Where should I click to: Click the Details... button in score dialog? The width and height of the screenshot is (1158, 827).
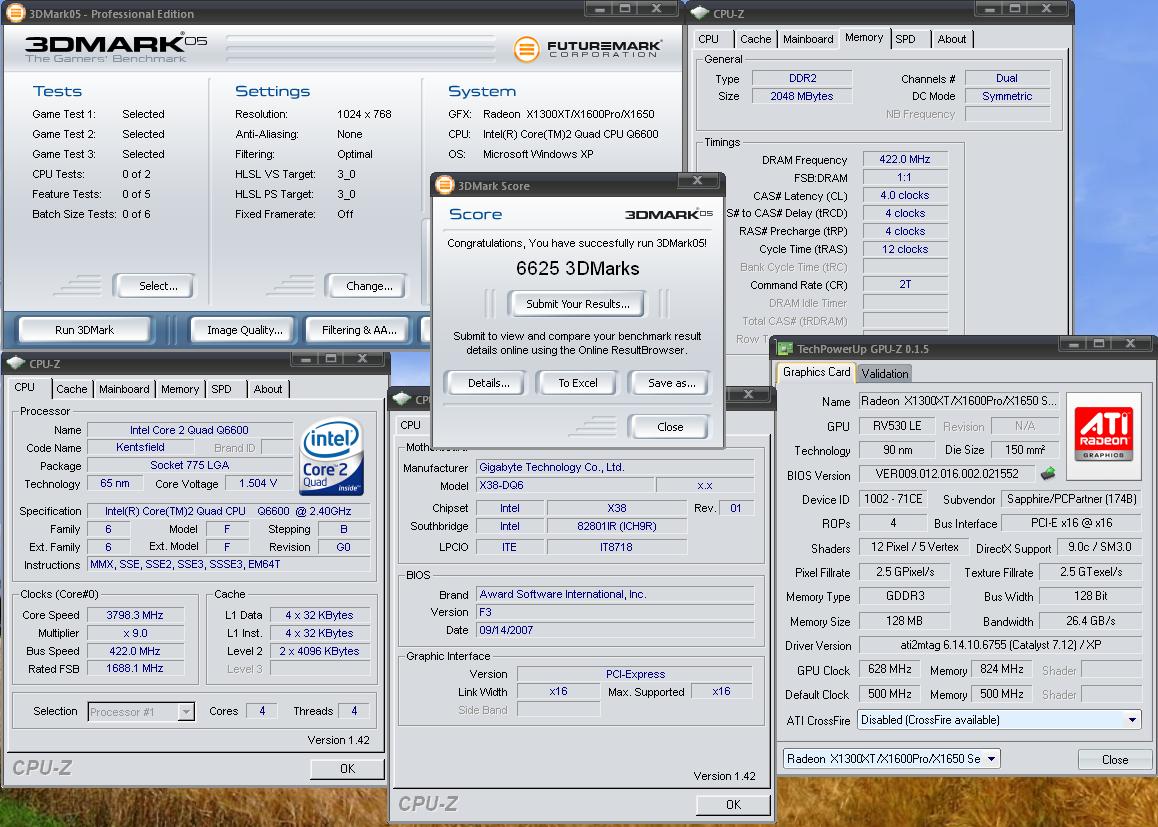486,382
